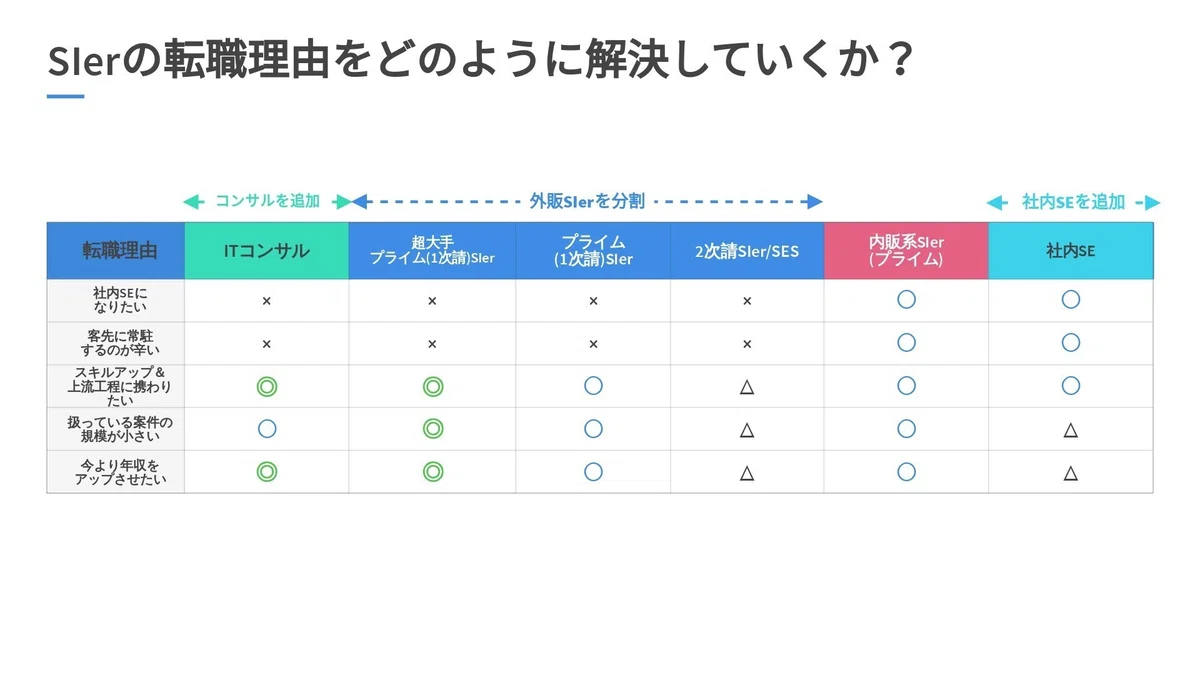Click the 外販SIerを分割 label
This screenshot has height=675, width=1200.
coord(586,201)
